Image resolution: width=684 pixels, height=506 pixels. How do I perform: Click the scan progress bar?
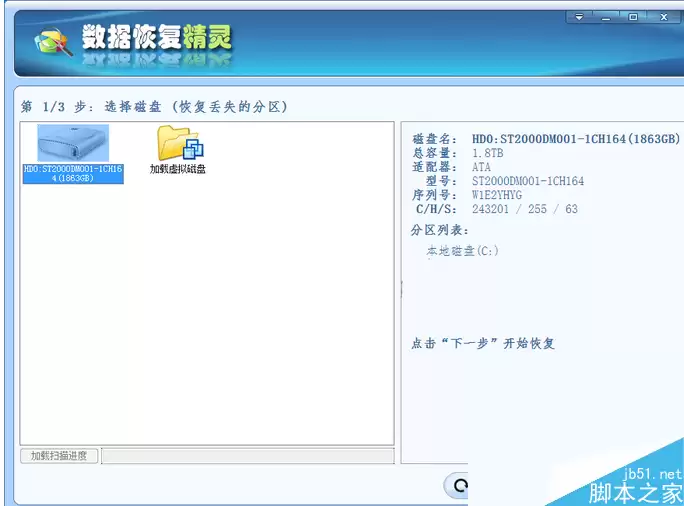pyautogui.click(x=248, y=456)
